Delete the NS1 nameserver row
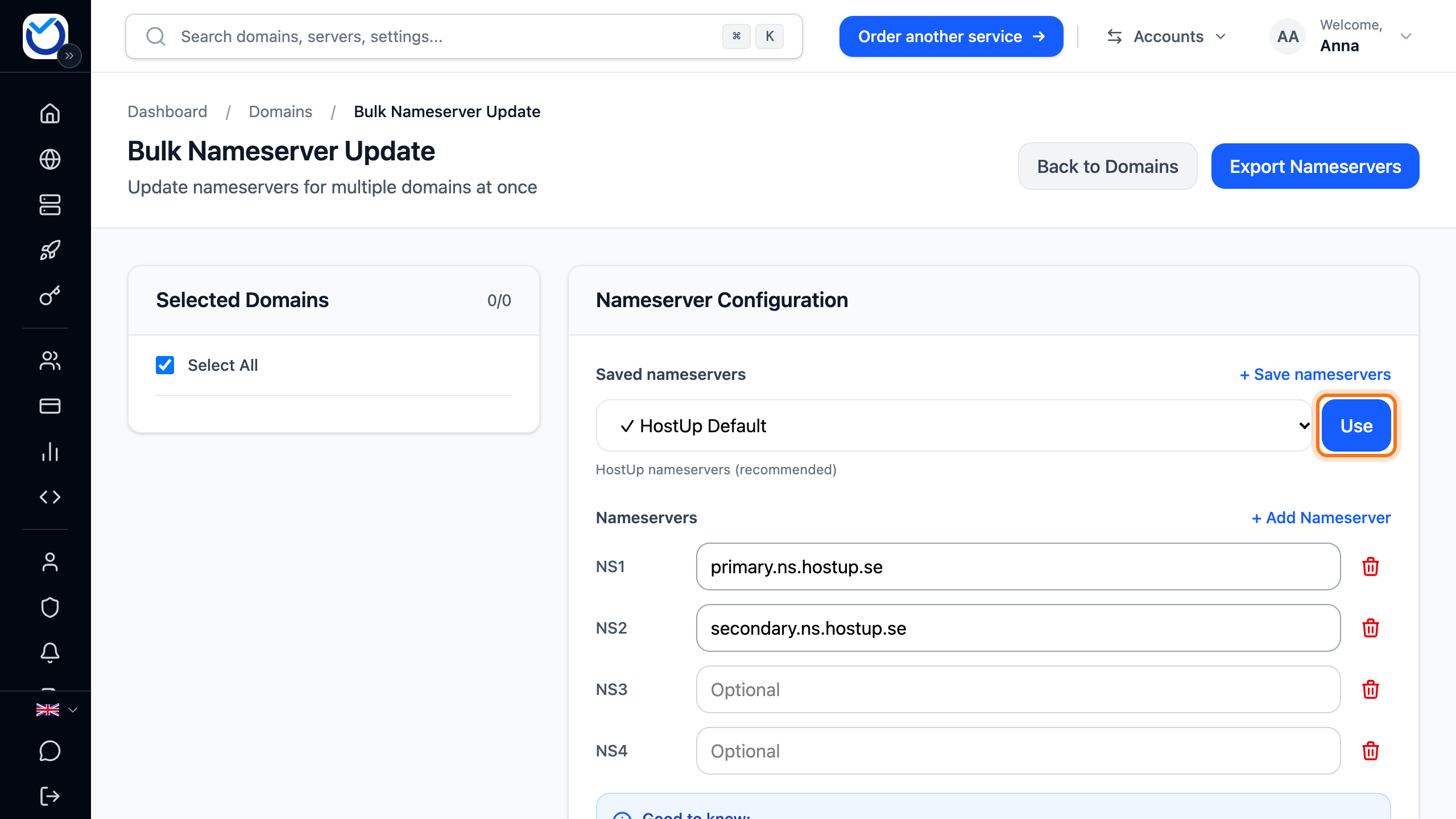Screen dimensions: 1456x819 pos(1371,566)
